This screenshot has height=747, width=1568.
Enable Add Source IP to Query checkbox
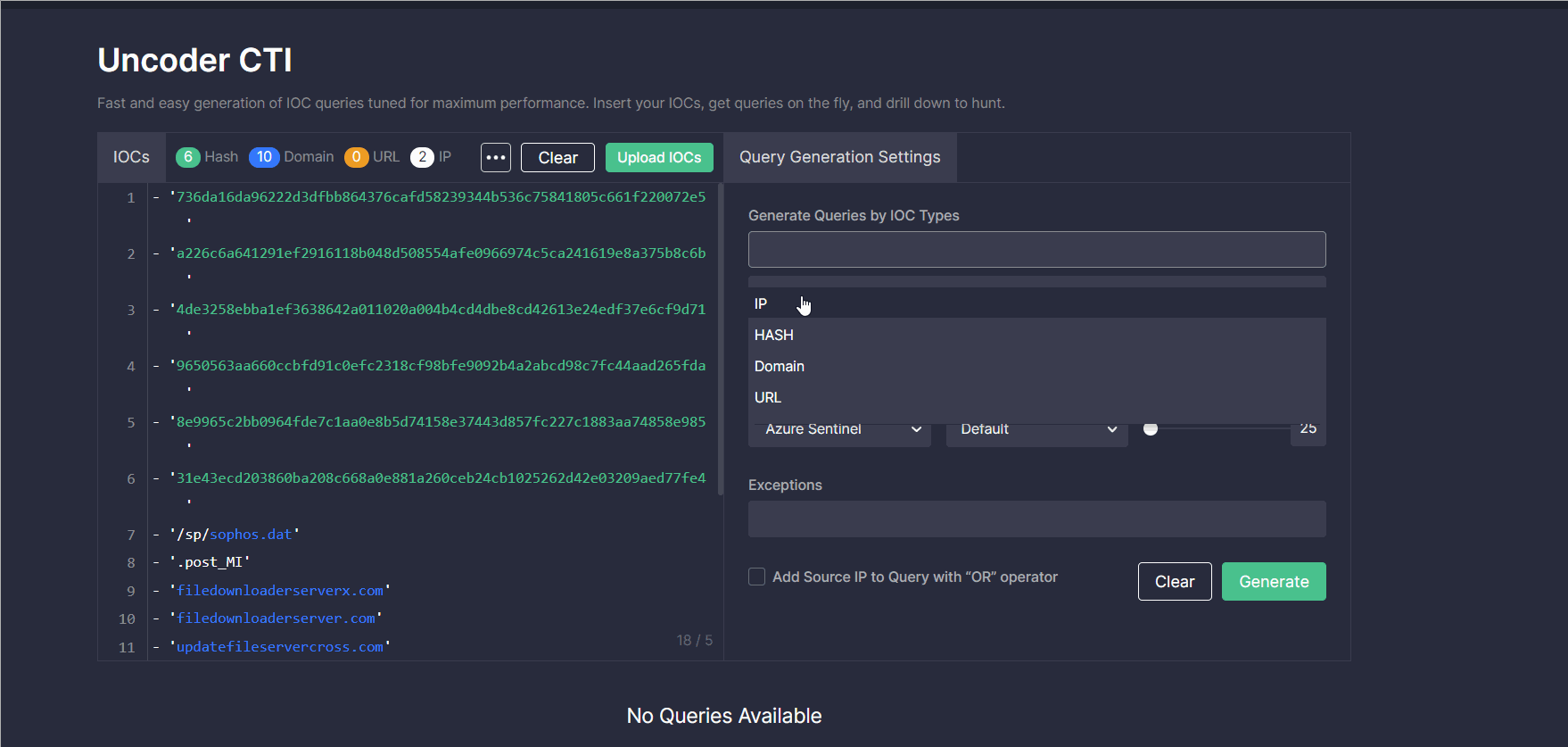[x=756, y=577]
